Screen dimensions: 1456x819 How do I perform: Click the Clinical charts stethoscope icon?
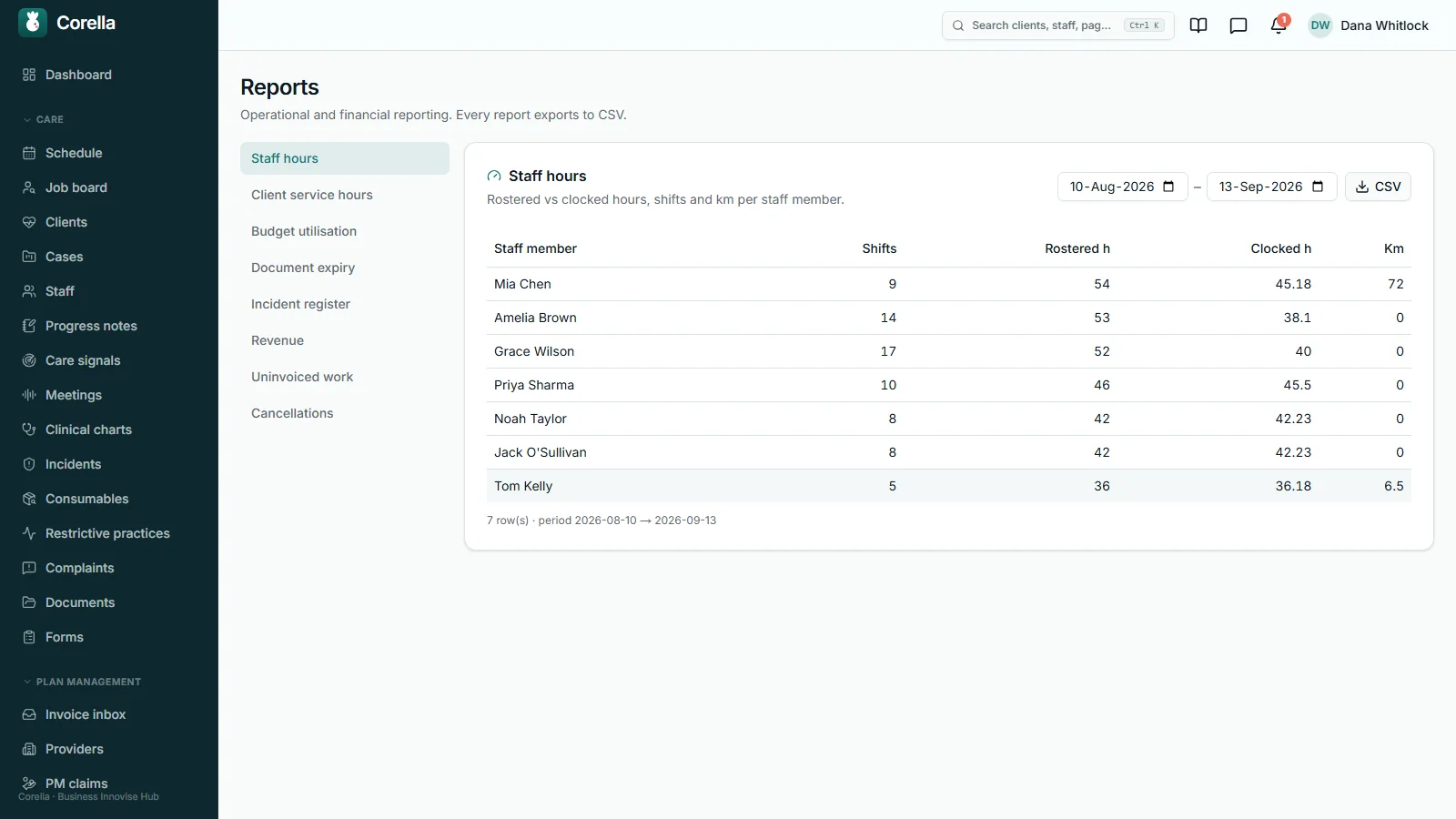(29, 430)
